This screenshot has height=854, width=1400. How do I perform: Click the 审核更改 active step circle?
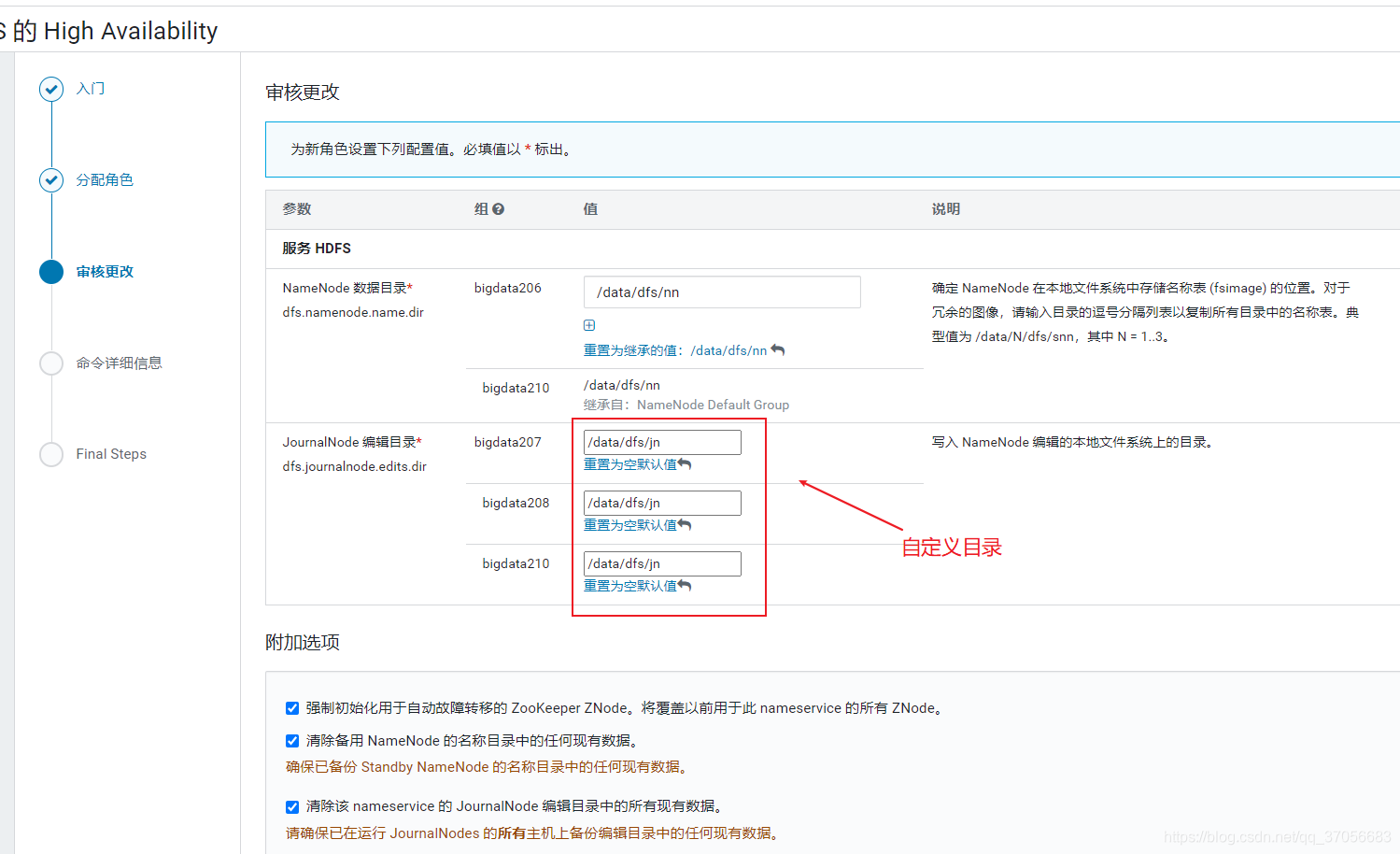[x=51, y=271]
